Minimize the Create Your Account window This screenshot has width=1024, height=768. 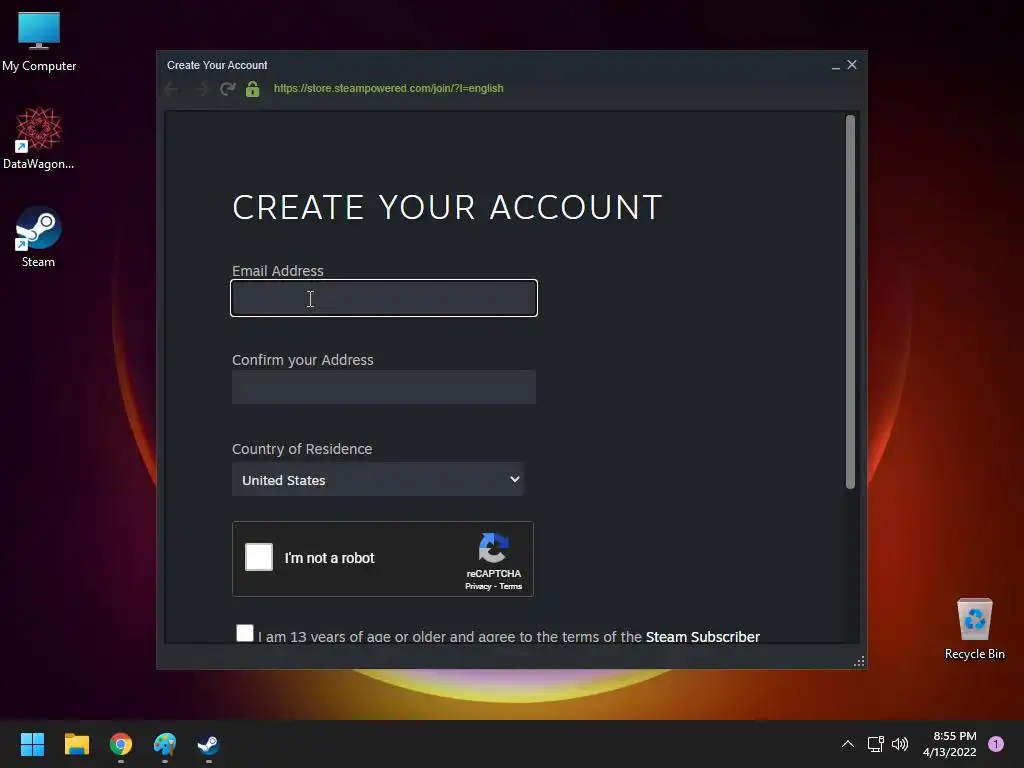[x=835, y=65]
